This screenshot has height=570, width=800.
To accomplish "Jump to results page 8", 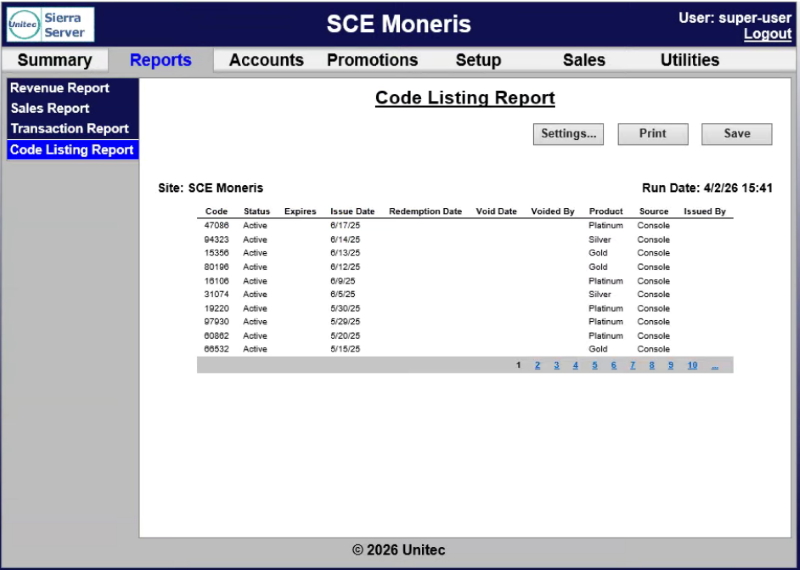I will tap(652, 365).
